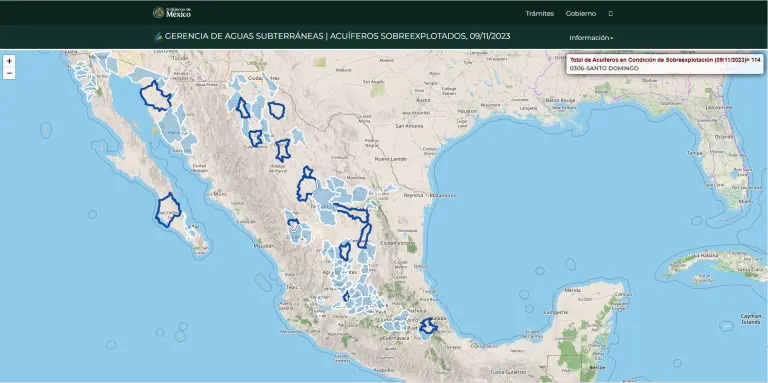Zoom in on the map with plus button
Viewport: 768px width, 383px height.
tap(9, 61)
